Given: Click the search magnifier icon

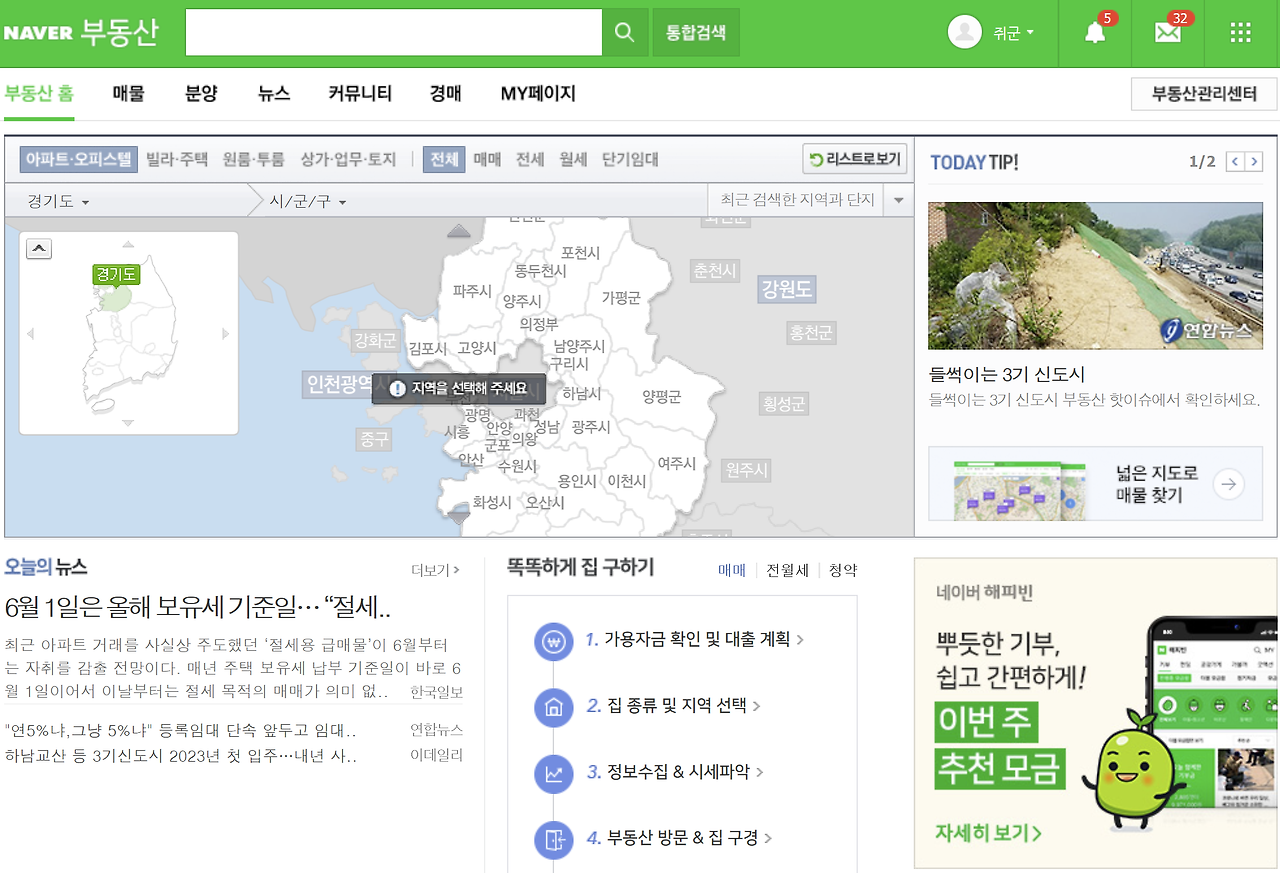Looking at the screenshot, I should pos(624,32).
